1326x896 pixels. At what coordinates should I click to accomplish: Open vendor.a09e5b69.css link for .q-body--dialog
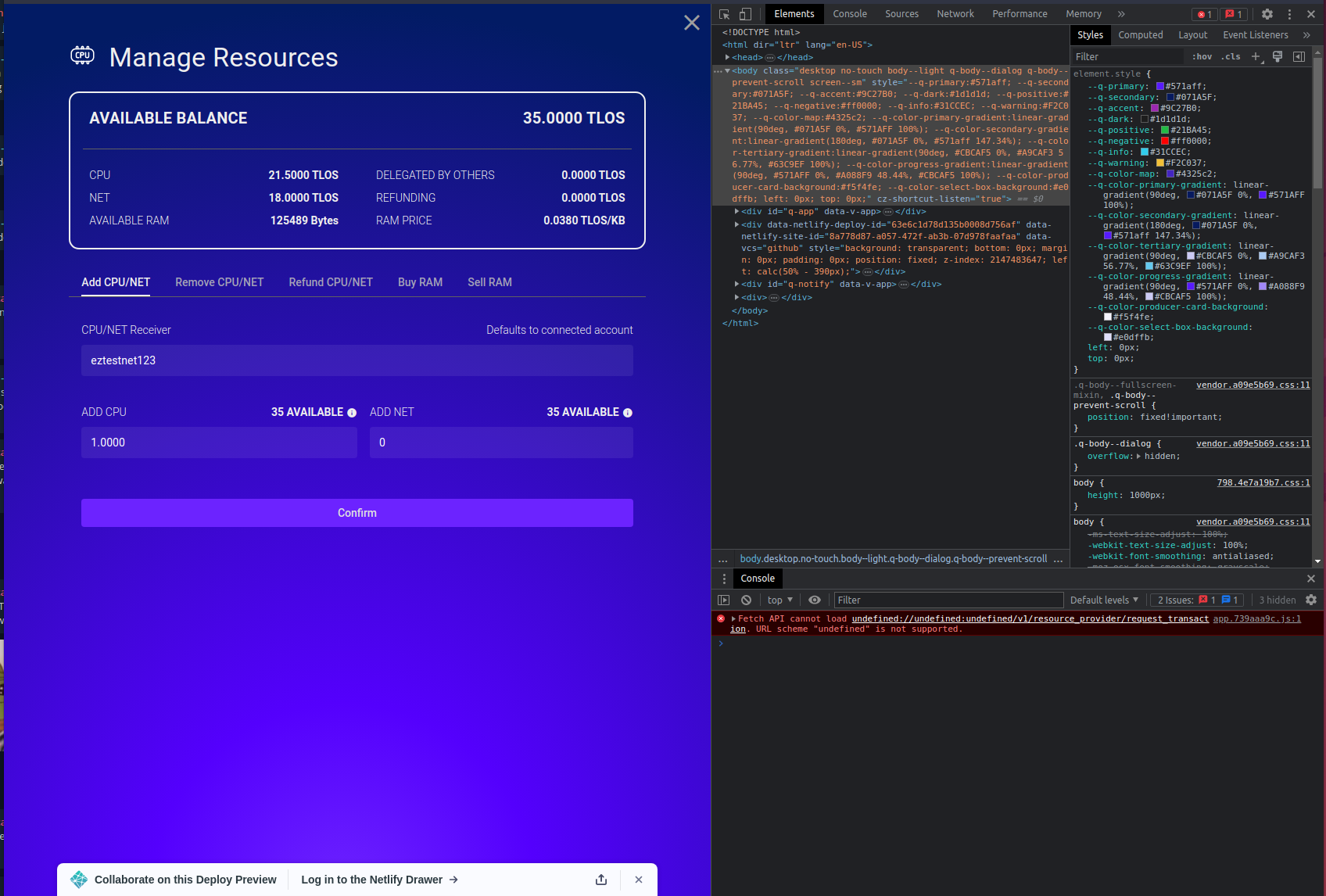pyautogui.click(x=1253, y=443)
